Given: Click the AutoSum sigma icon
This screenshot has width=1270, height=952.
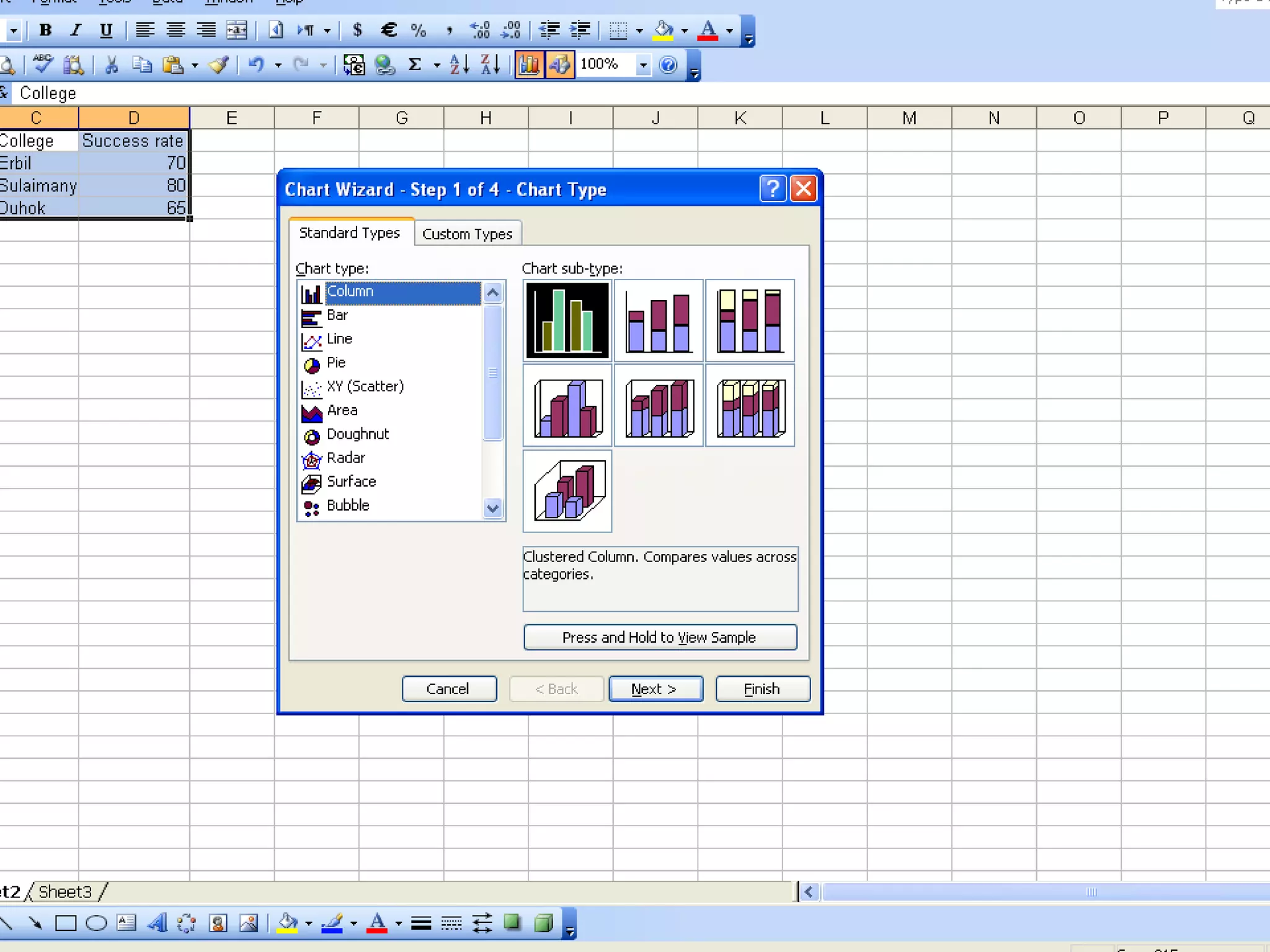Looking at the screenshot, I should pos(415,64).
